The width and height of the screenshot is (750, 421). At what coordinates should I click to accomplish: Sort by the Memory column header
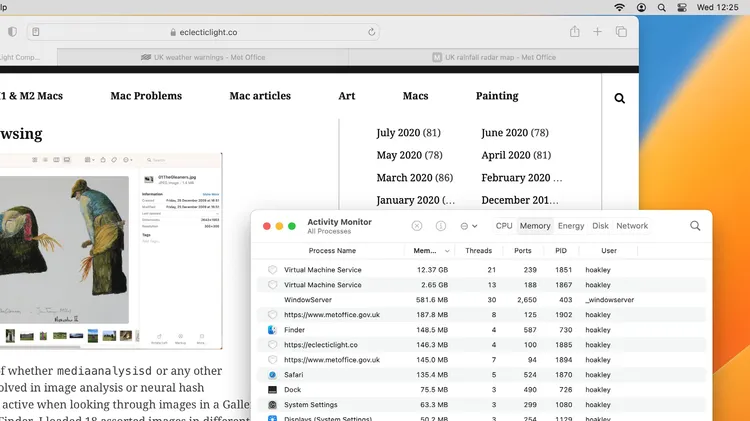click(x=425, y=251)
